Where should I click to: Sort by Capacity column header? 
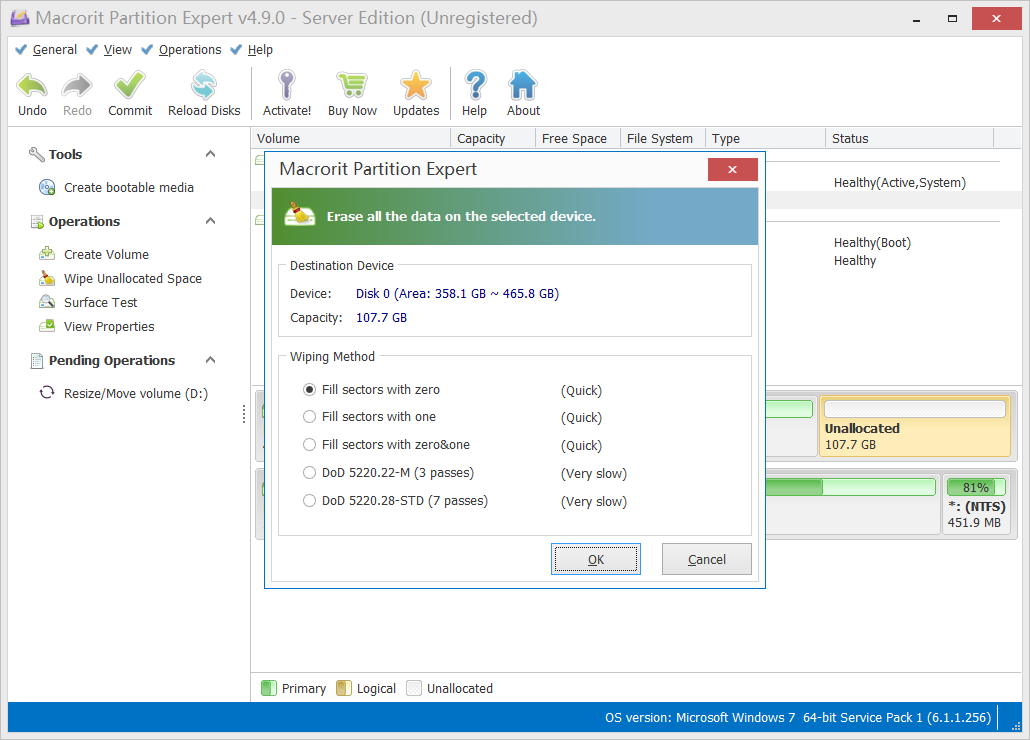point(493,139)
